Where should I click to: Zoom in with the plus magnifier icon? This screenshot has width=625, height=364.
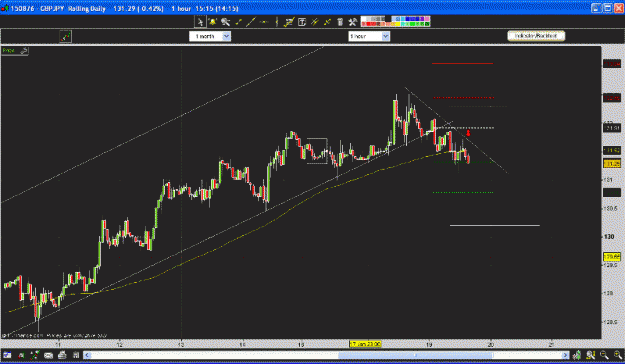[x=618, y=355]
